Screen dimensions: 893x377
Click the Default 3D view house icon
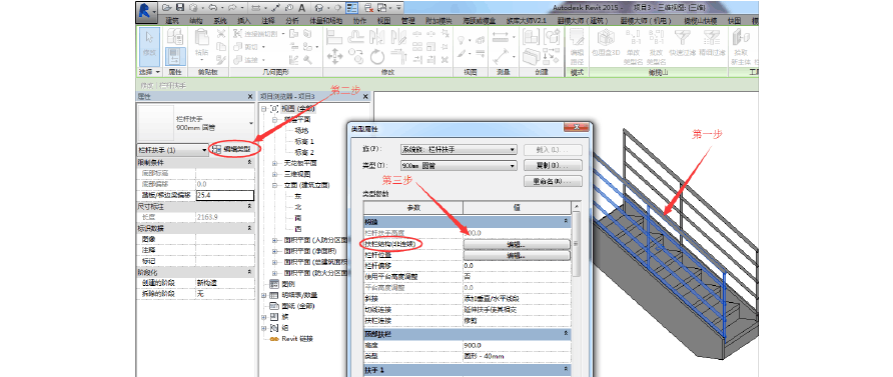click(319, 8)
